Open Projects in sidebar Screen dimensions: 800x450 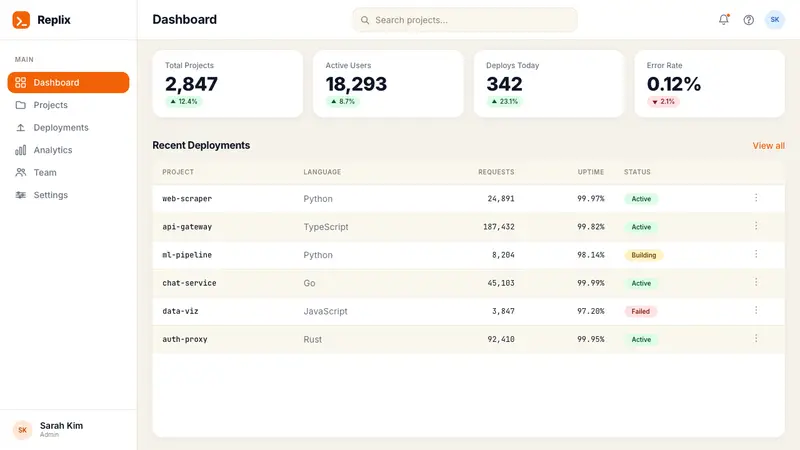pyautogui.click(x=68, y=105)
